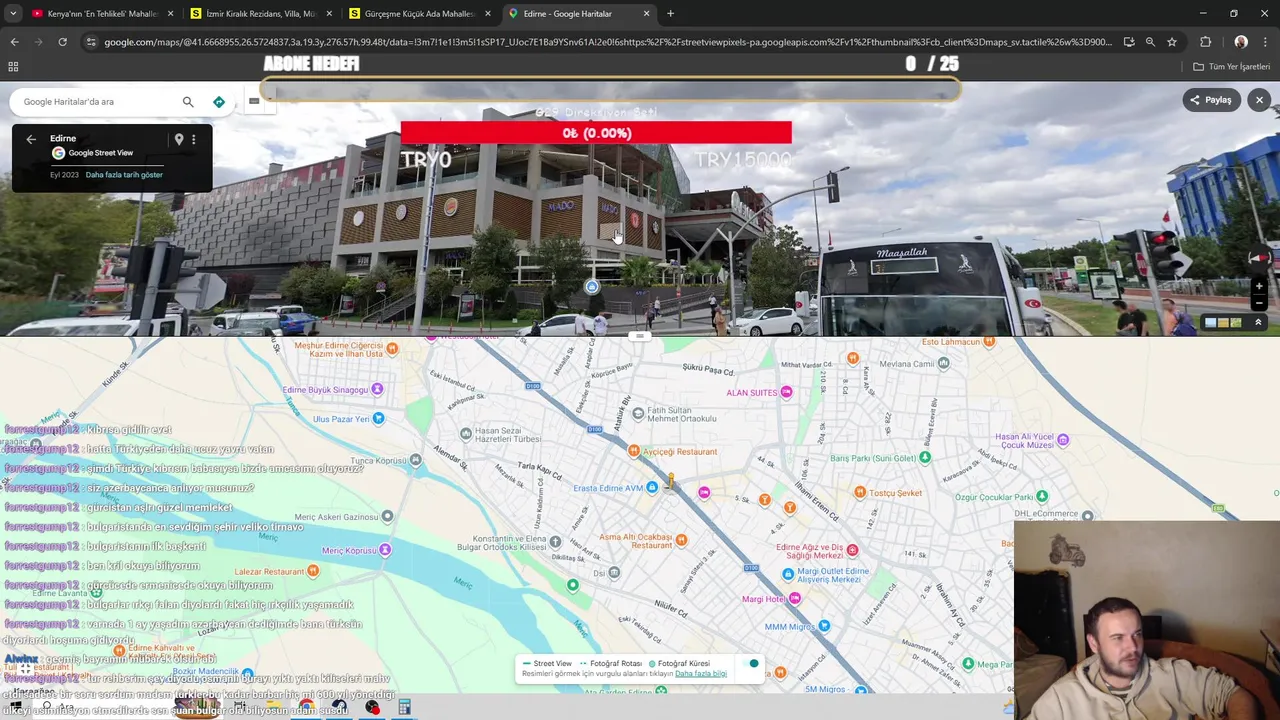Click the yellow pegman on the map
This screenshot has height=720, width=1280.
(672, 482)
